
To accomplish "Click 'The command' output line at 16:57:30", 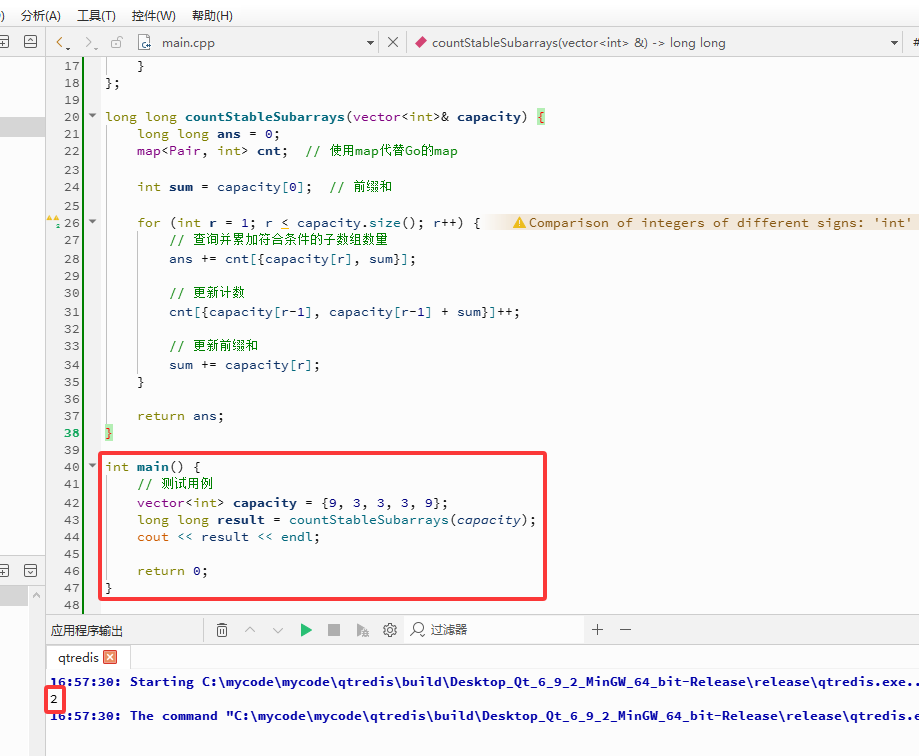I will tap(484, 716).
